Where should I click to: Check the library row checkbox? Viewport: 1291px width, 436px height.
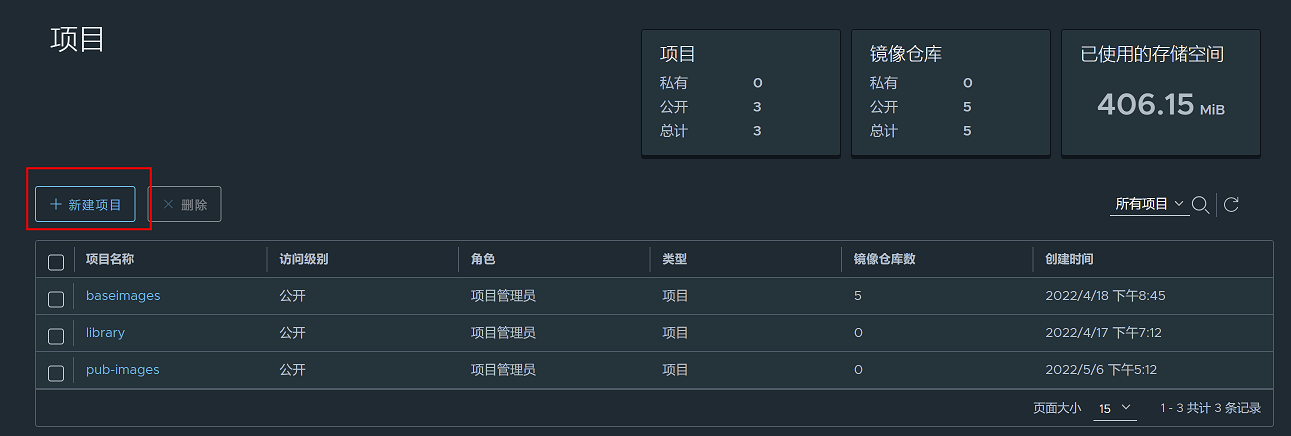tap(56, 336)
